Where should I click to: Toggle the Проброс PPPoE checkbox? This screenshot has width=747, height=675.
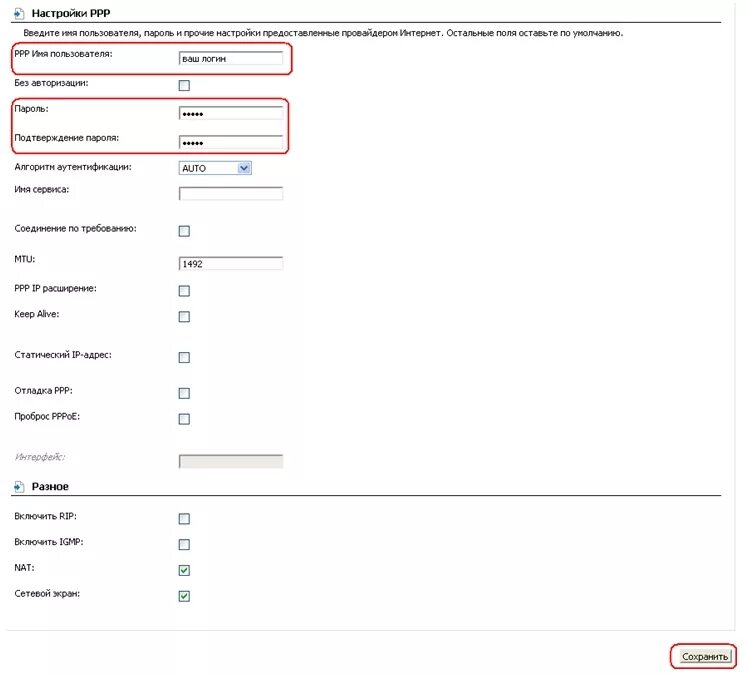coord(184,419)
